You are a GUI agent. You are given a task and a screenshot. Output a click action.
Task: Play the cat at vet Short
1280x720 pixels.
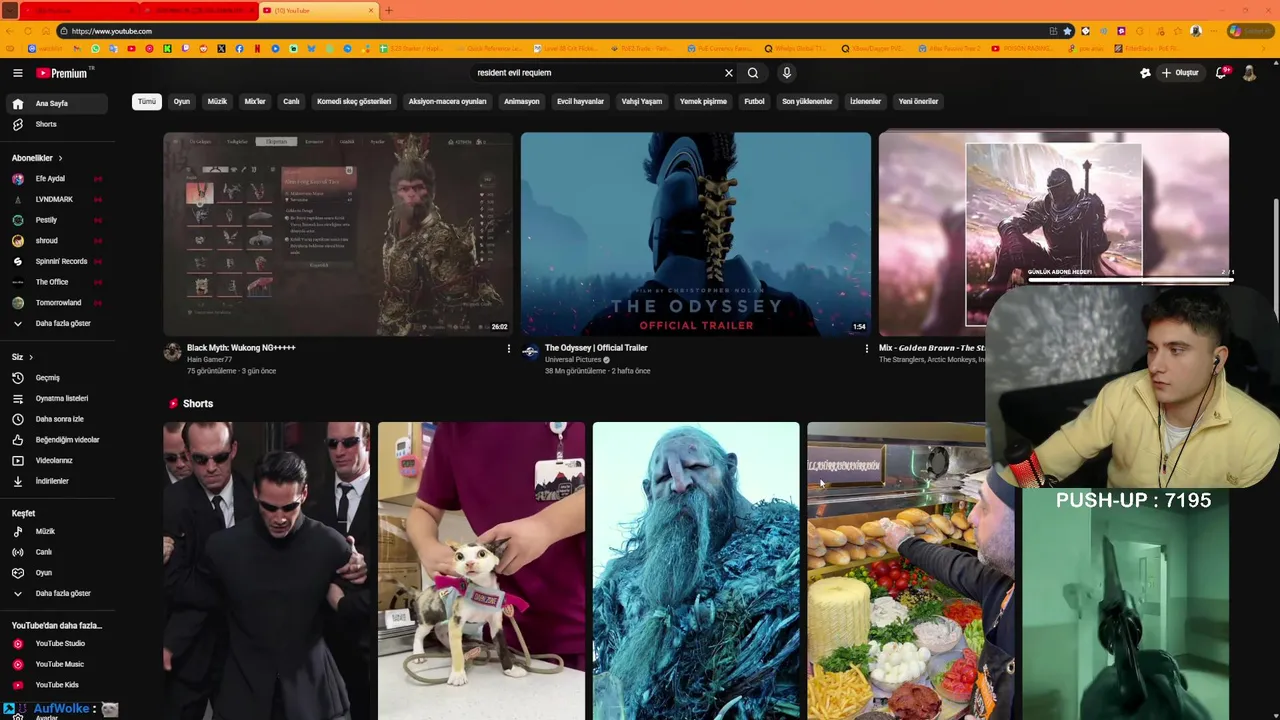coord(481,571)
